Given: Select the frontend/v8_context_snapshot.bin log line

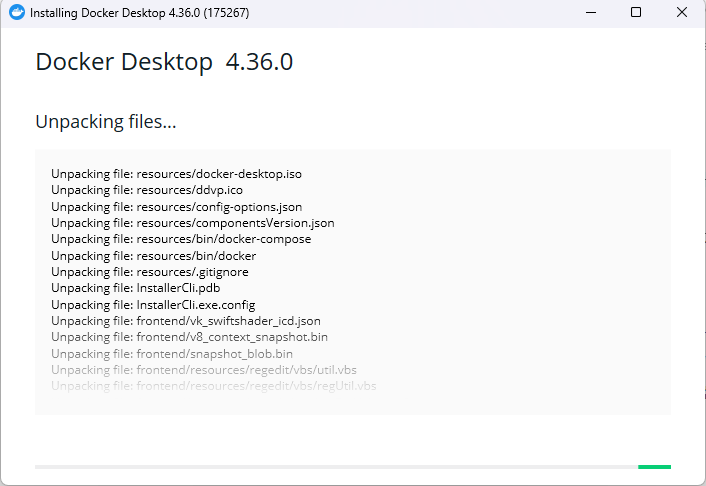Looking at the screenshot, I should pyautogui.click(x=190, y=337).
